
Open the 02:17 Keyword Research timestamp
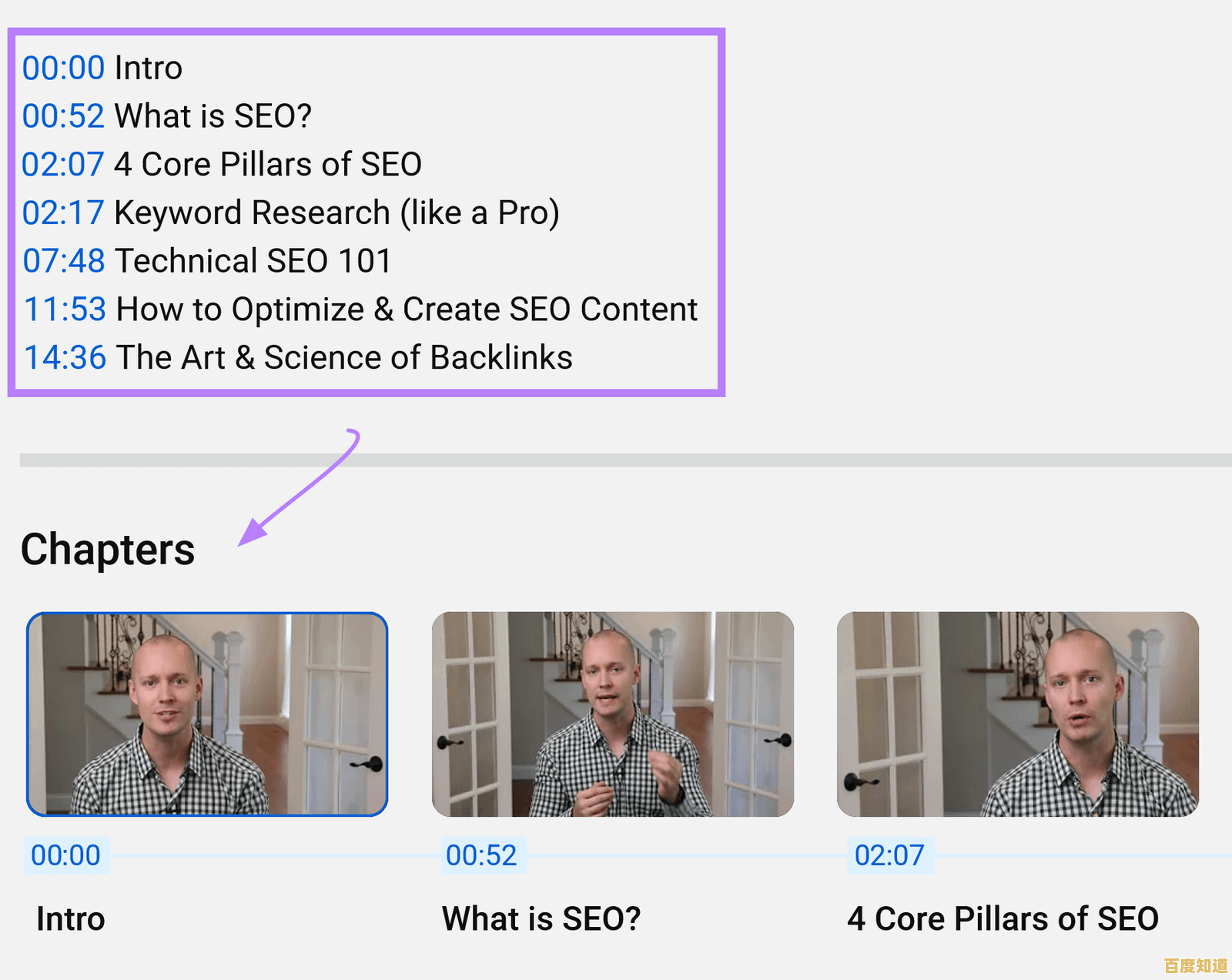coord(64,212)
